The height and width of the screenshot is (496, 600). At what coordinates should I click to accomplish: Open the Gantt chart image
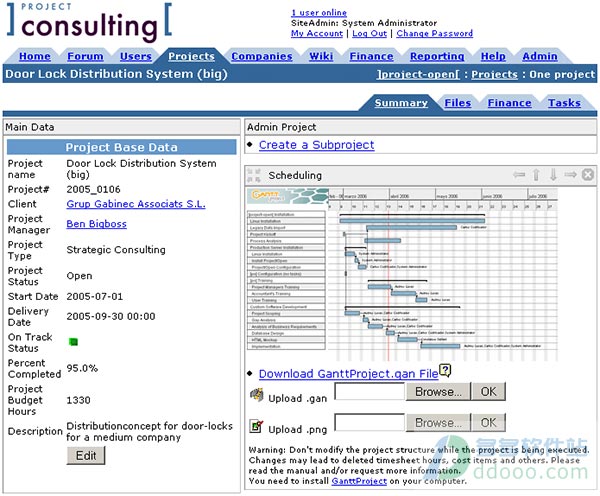(x=402, y=275)
